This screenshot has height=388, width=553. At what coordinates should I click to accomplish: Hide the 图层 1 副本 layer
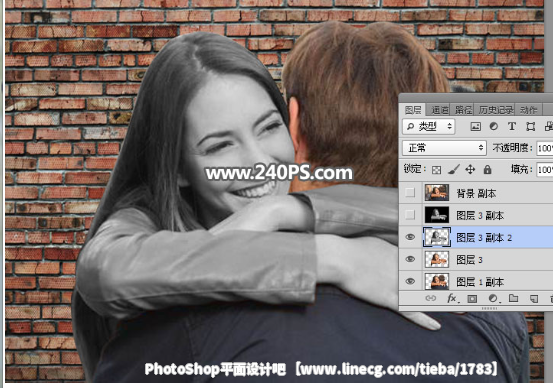click(x=410, y=281)
